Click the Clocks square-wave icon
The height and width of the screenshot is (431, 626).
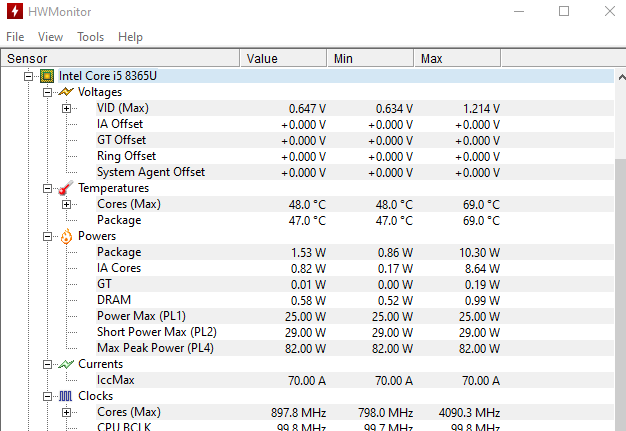coord(65,396)
